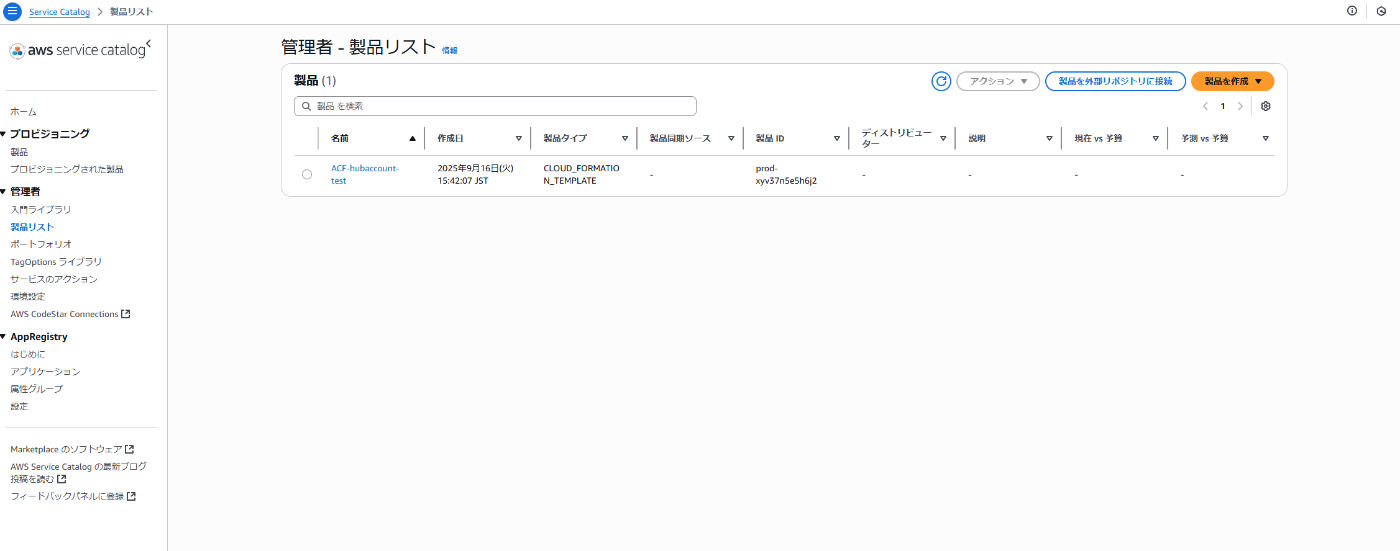The width and height of the screenshot is (1400, 551).
Task: Open external link icon beside フィードバックパネルに登録
Action: point(131,496)
